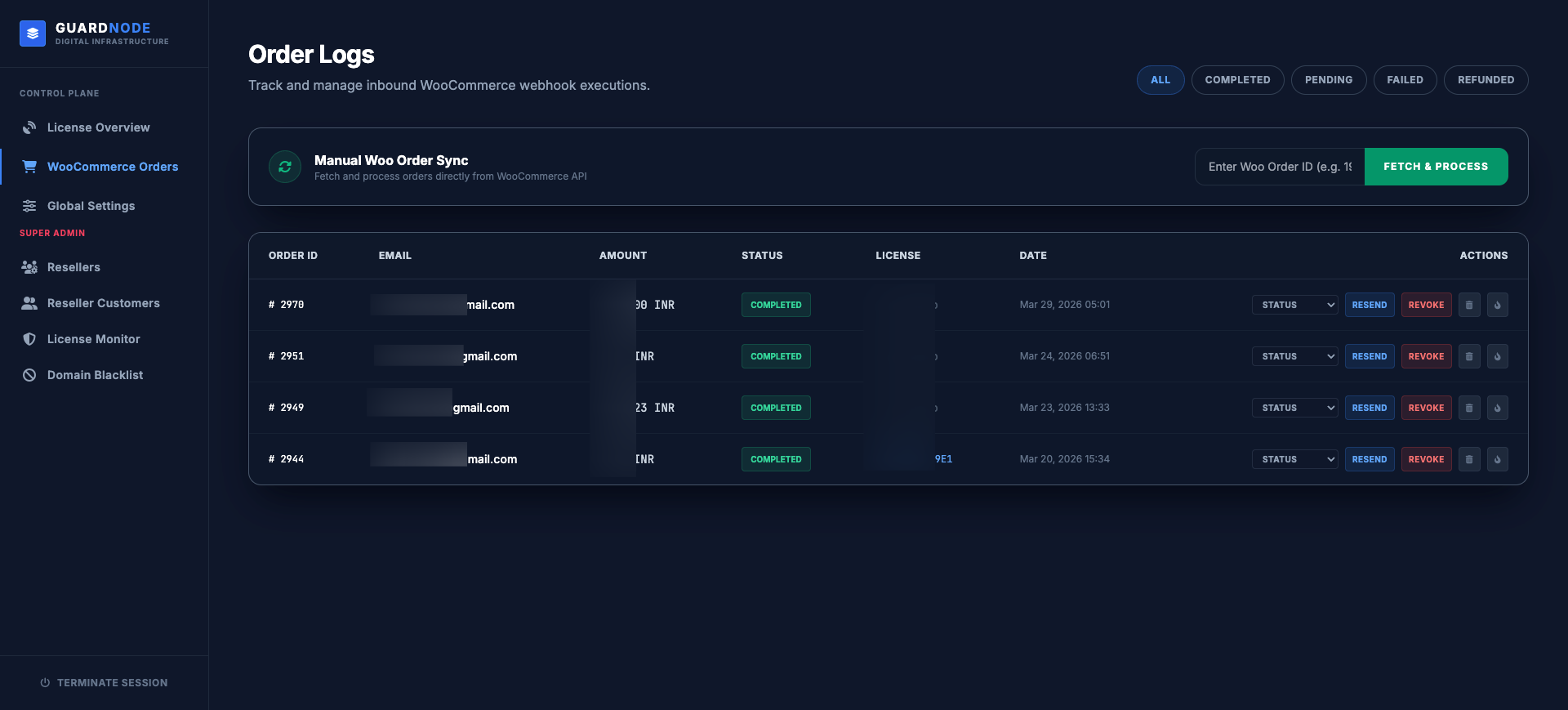
Task: Resend license for order 2951
Action: coord(1370,356)
